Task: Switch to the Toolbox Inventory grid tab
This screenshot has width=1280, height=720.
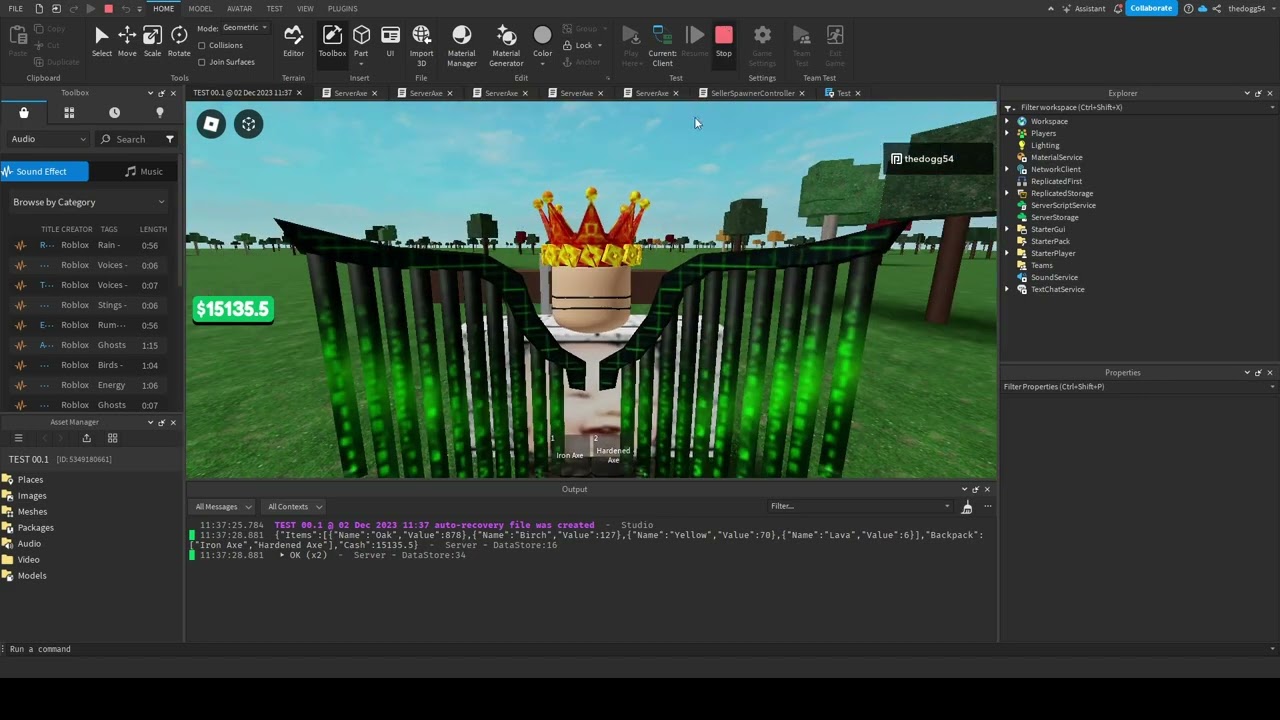Action: tap(69, 113)
